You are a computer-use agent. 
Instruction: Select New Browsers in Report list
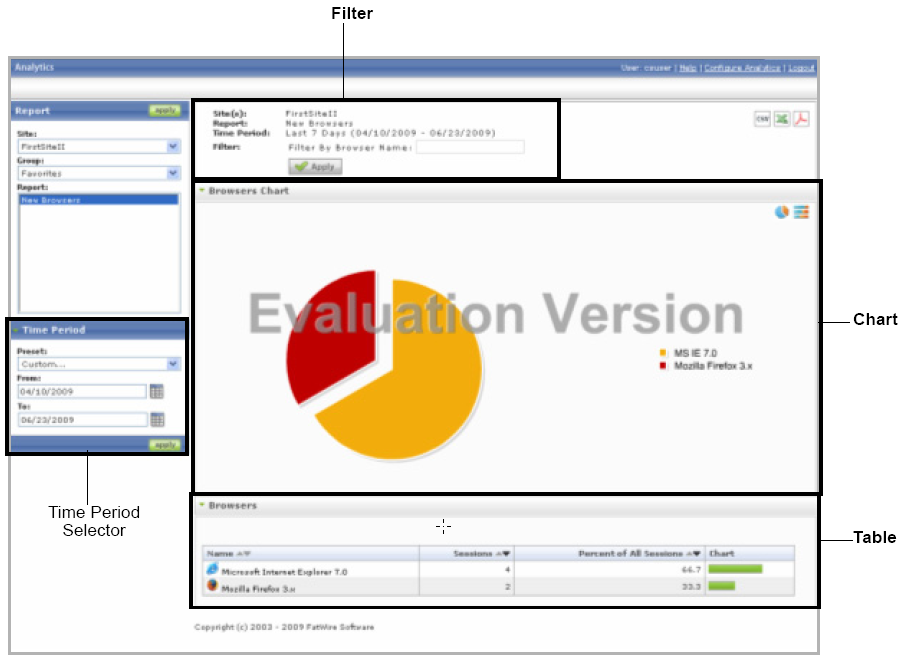99,200
